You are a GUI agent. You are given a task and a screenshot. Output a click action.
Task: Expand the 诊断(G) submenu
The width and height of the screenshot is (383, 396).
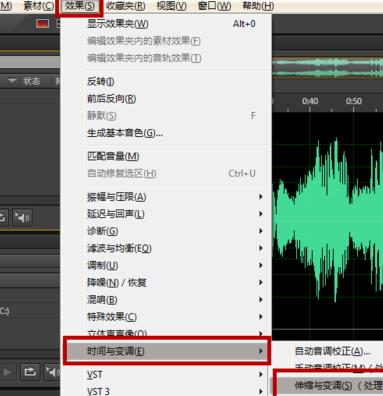[x=166, y=231]
